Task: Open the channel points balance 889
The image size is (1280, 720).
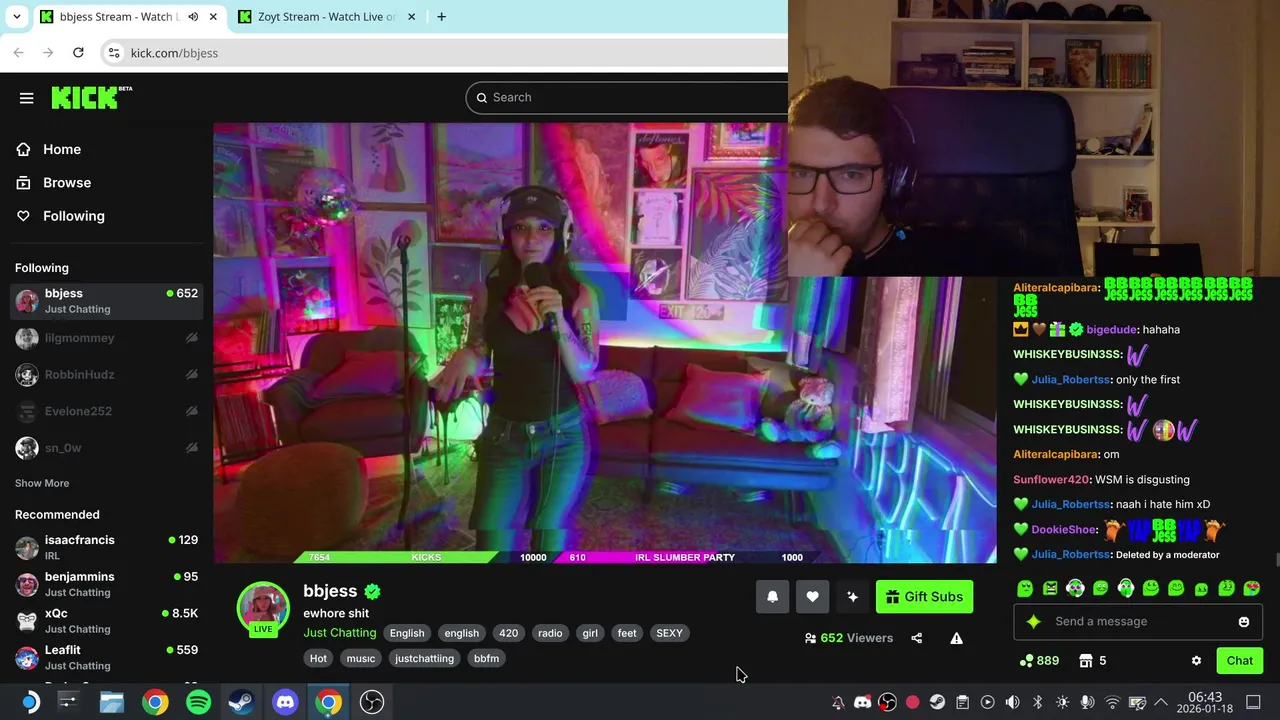Action: coord(1039,661)
